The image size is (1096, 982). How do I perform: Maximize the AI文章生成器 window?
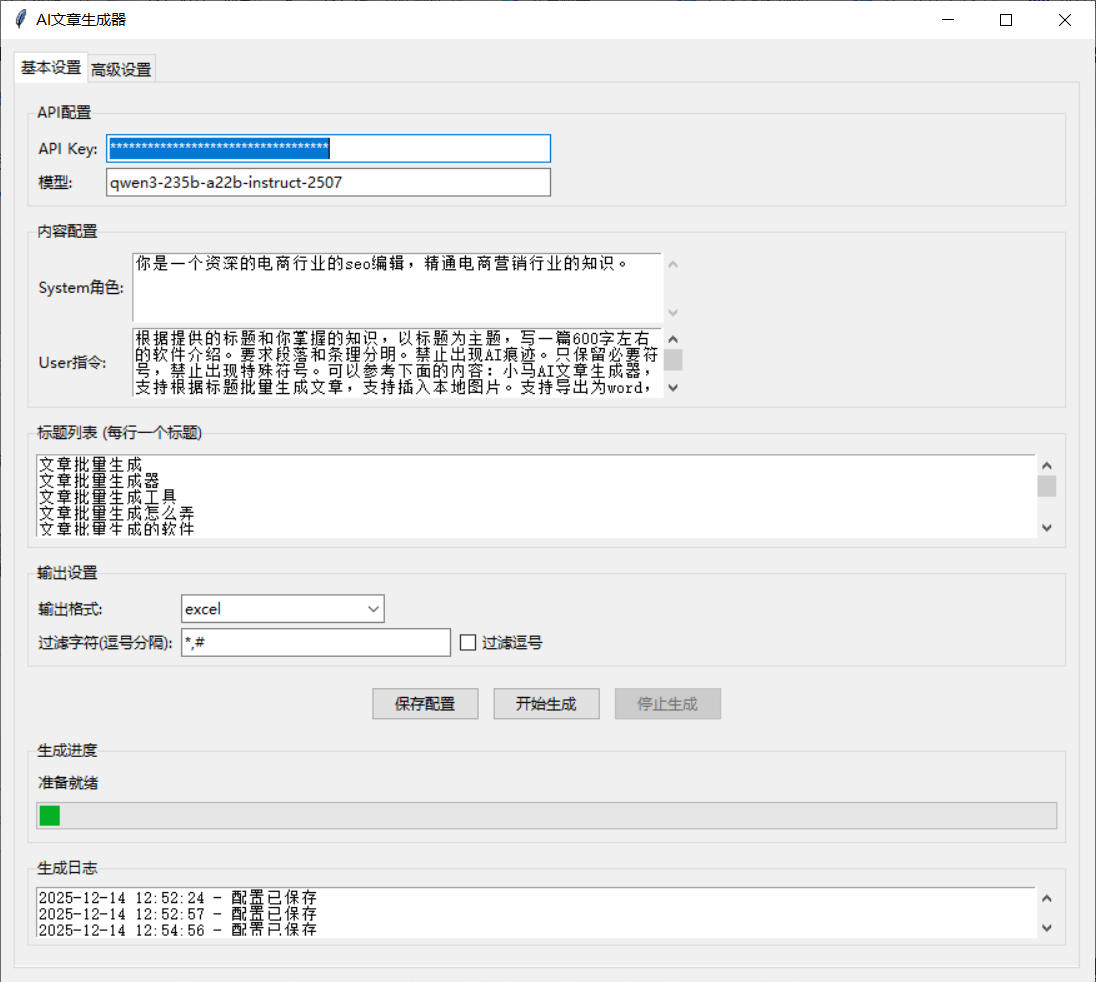(x=1006, y=20)
